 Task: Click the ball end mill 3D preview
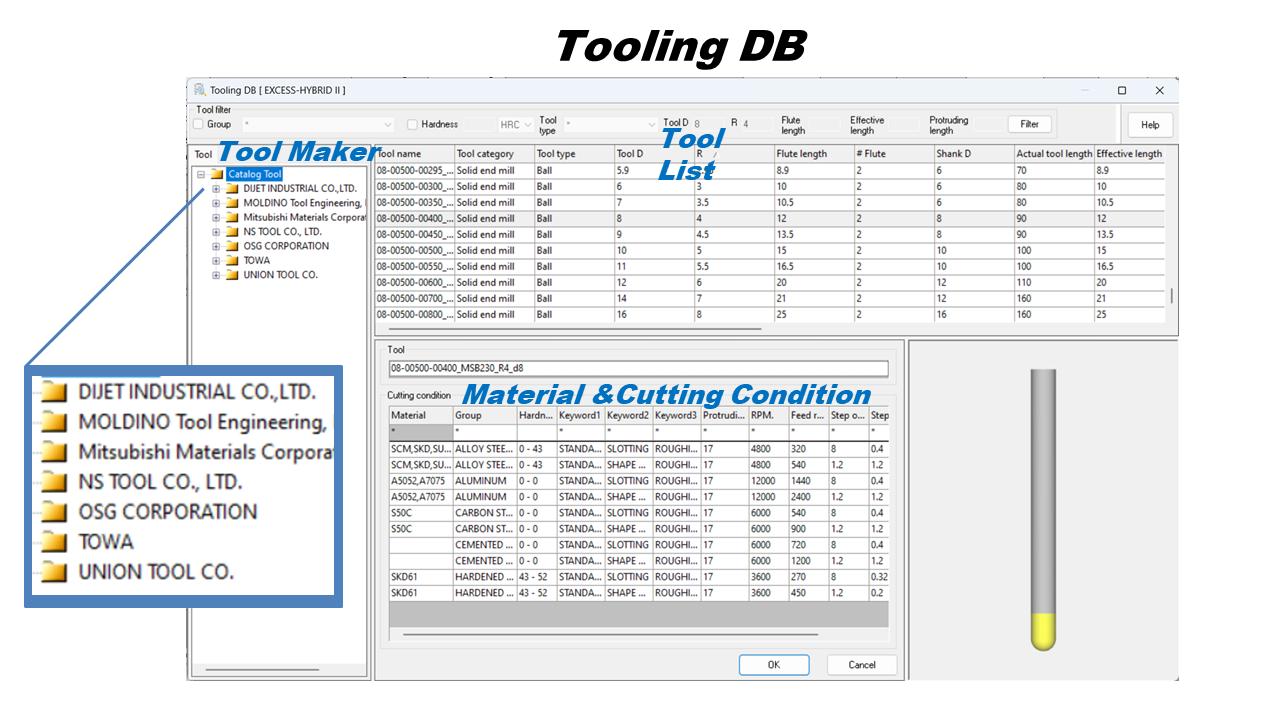[x=1043, y=510]
